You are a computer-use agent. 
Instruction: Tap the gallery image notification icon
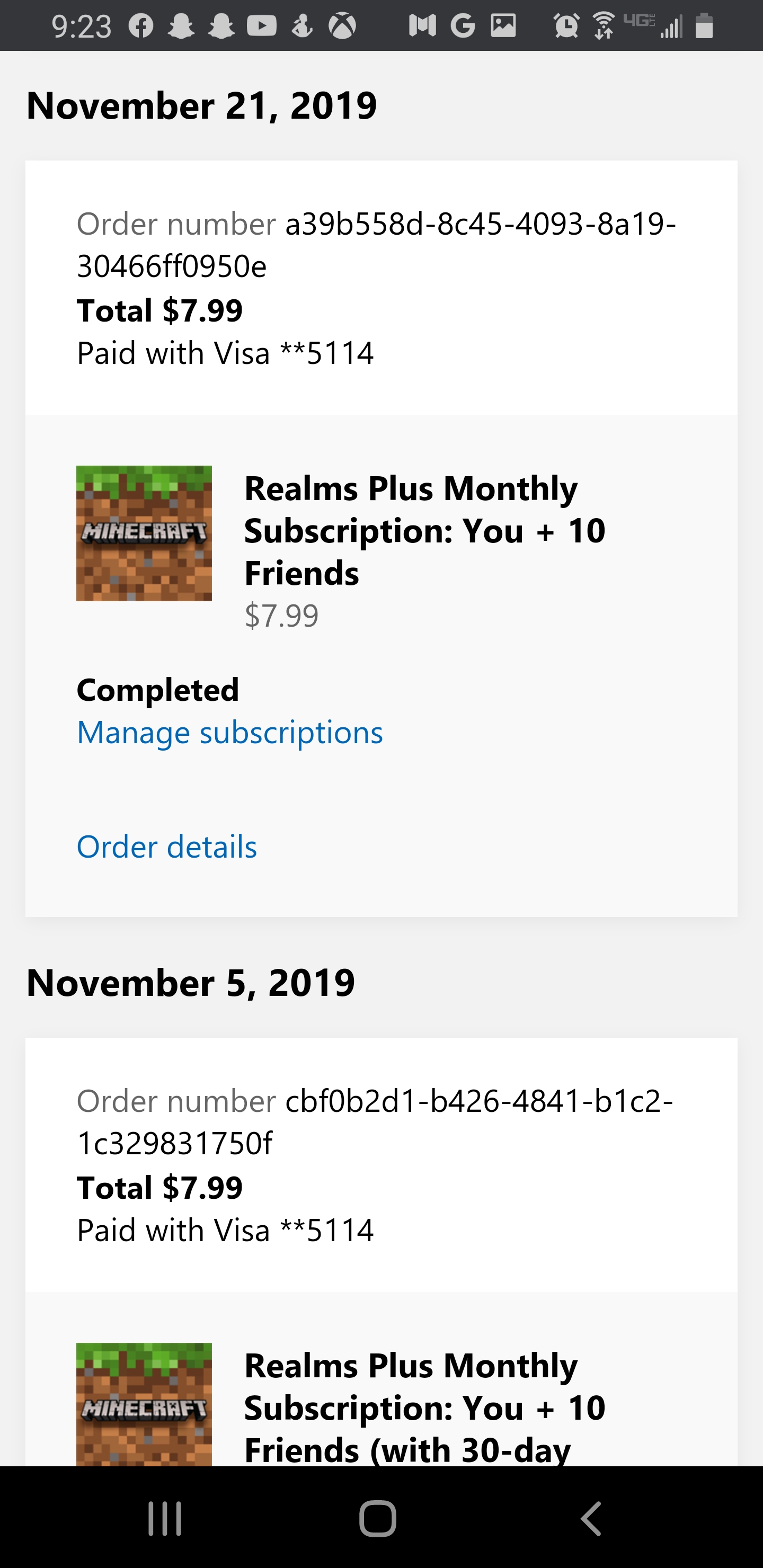coord(503,25)
